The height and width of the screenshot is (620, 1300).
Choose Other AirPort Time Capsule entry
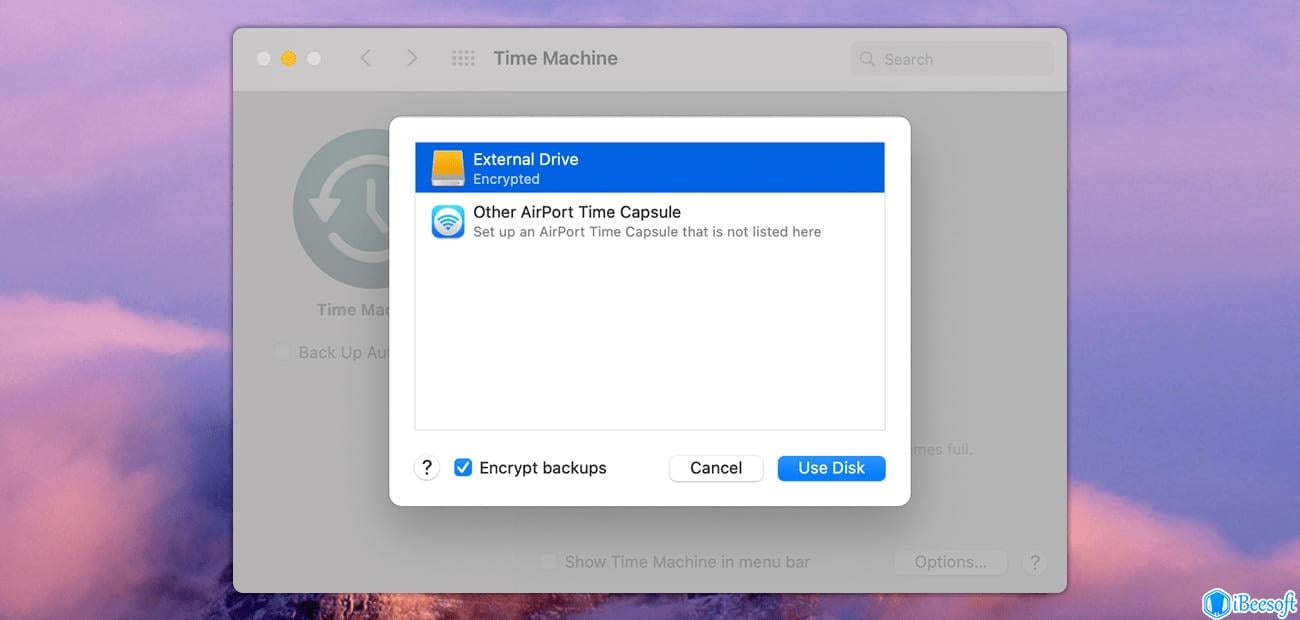(x=650, y=221)
